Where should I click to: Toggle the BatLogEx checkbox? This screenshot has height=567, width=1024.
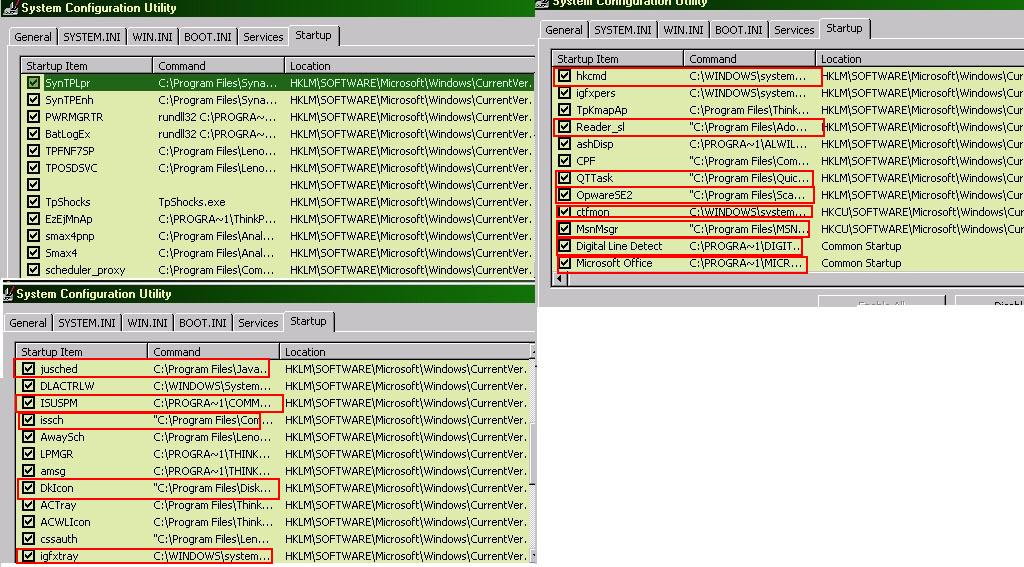click(33, 134)
